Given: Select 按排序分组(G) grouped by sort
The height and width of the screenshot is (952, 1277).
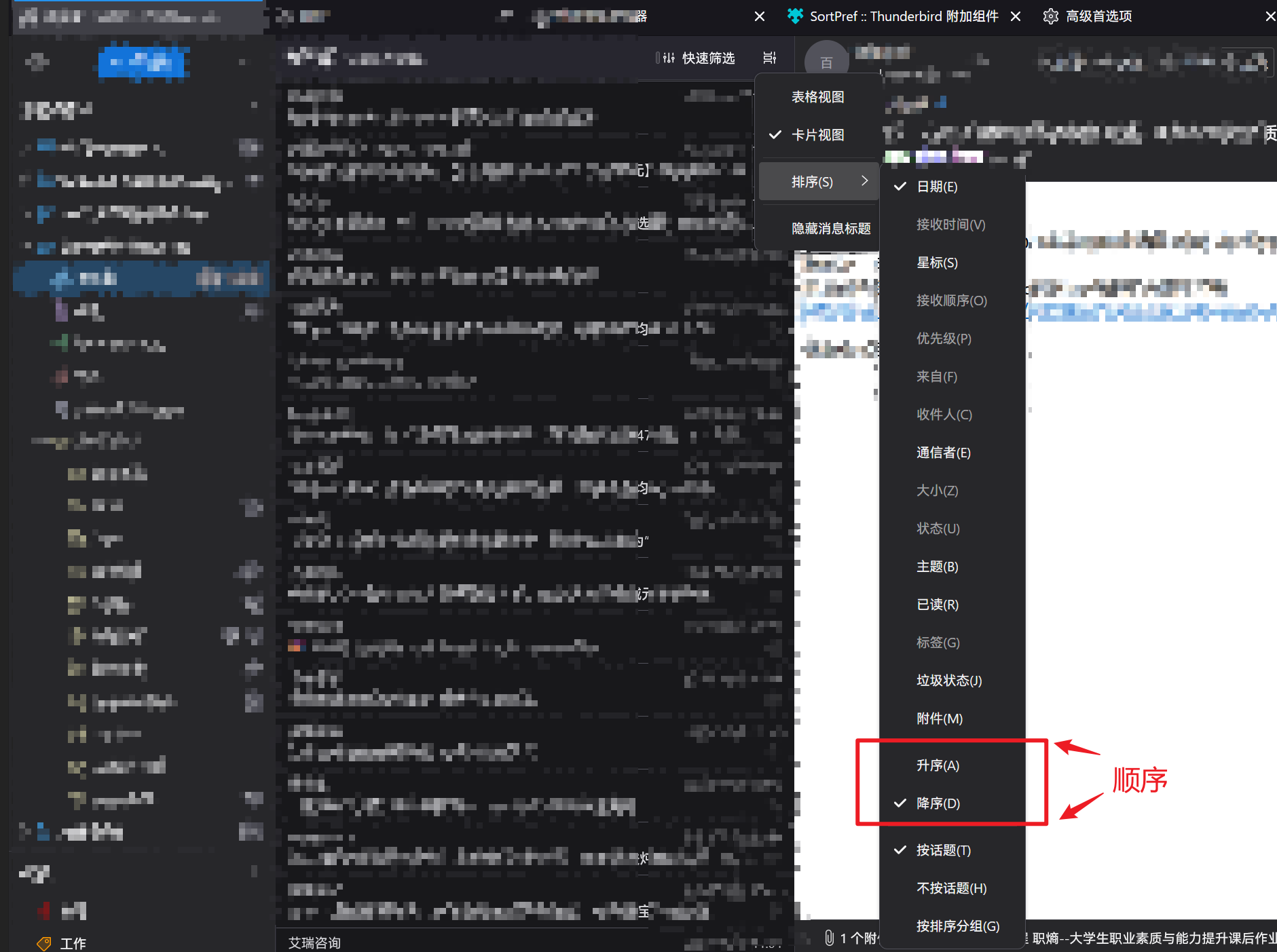Looking at the screenshot, I should tap(957, 926).
